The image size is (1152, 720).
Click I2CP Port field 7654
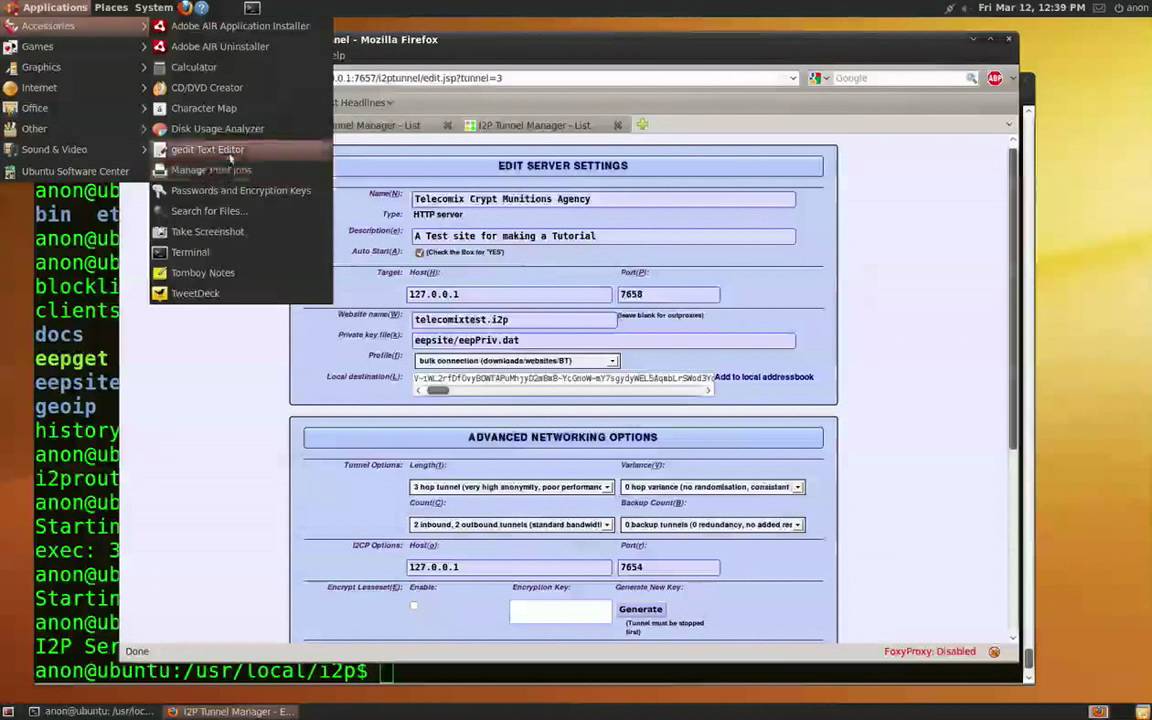(669, 567)
